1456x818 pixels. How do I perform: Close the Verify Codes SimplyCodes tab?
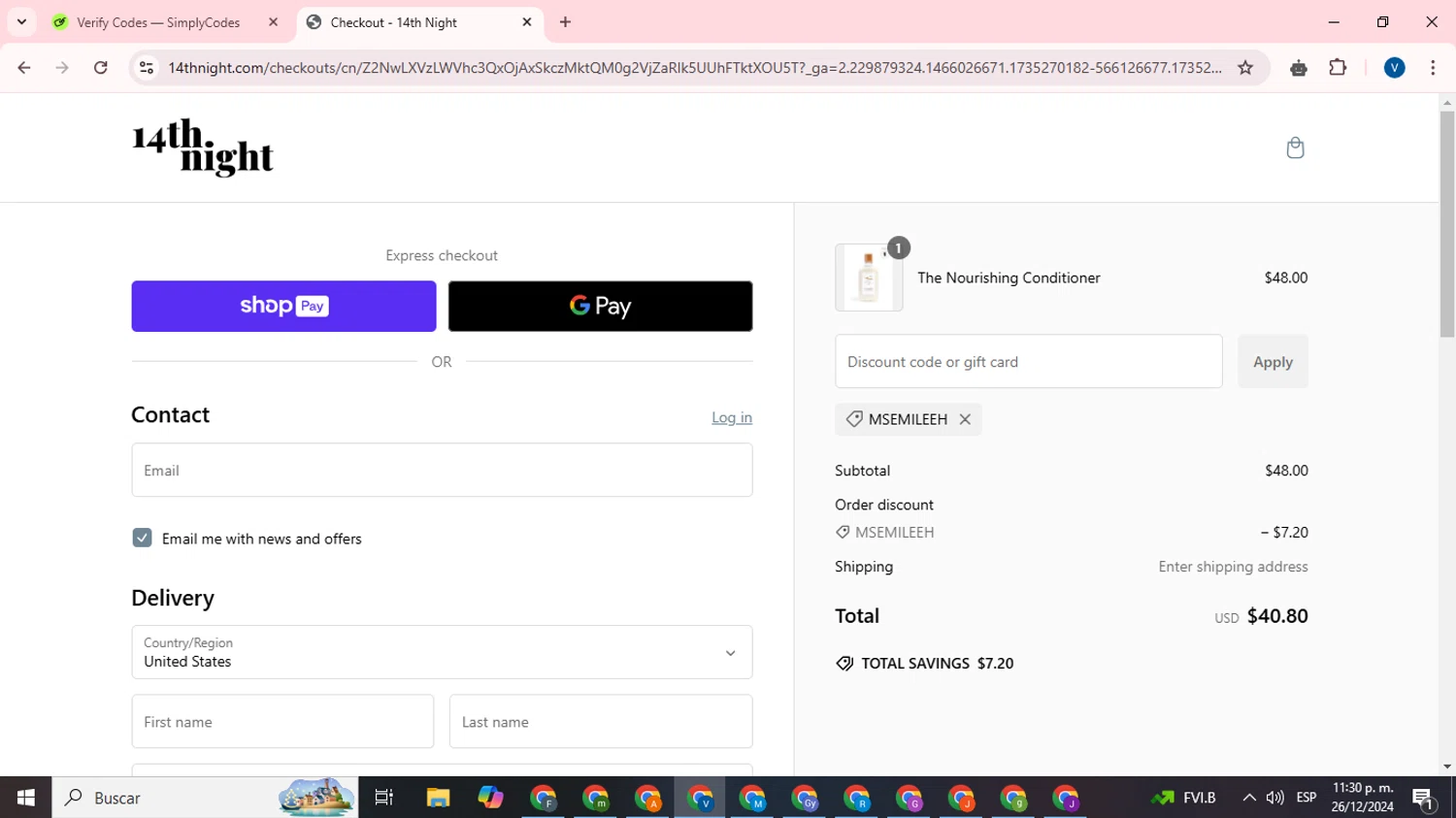click(273, 22)
